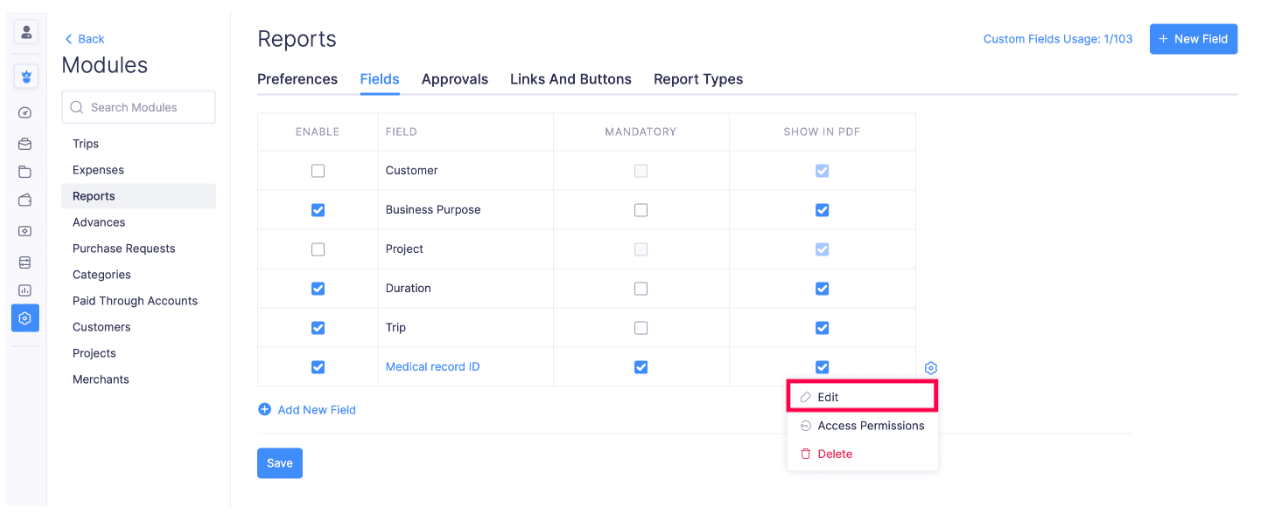
Task: Click the analytics chart icon in sidebar
Action: pos(25,290)
